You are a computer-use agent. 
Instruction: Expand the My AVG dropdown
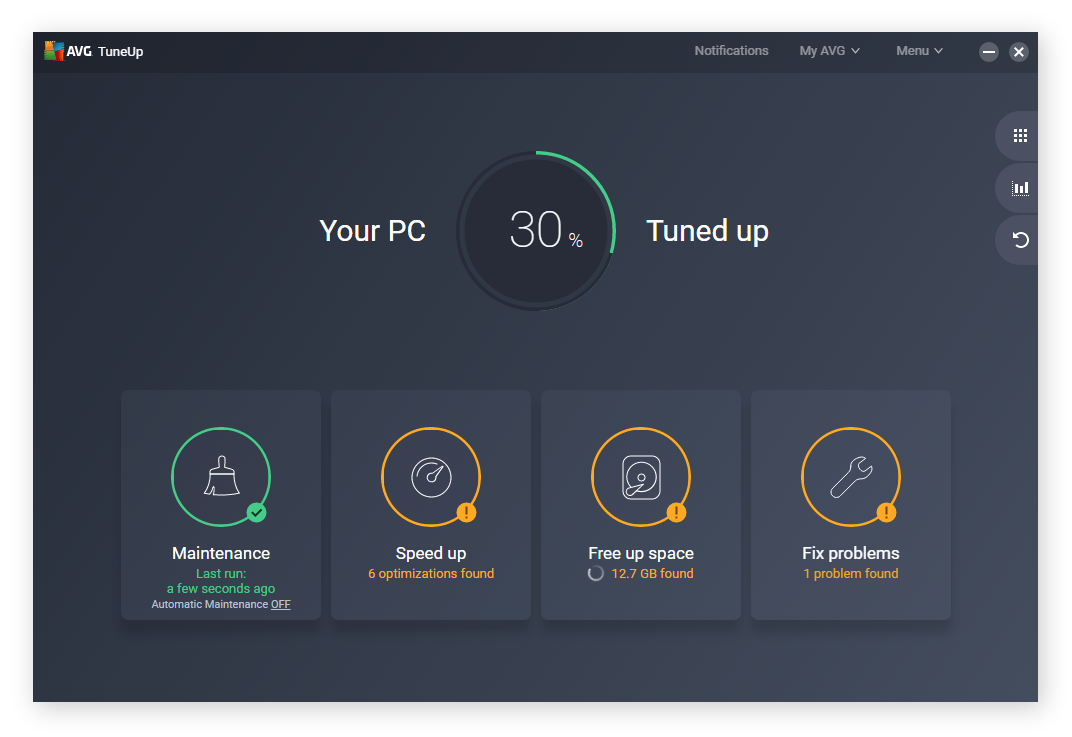pos(828,51)
